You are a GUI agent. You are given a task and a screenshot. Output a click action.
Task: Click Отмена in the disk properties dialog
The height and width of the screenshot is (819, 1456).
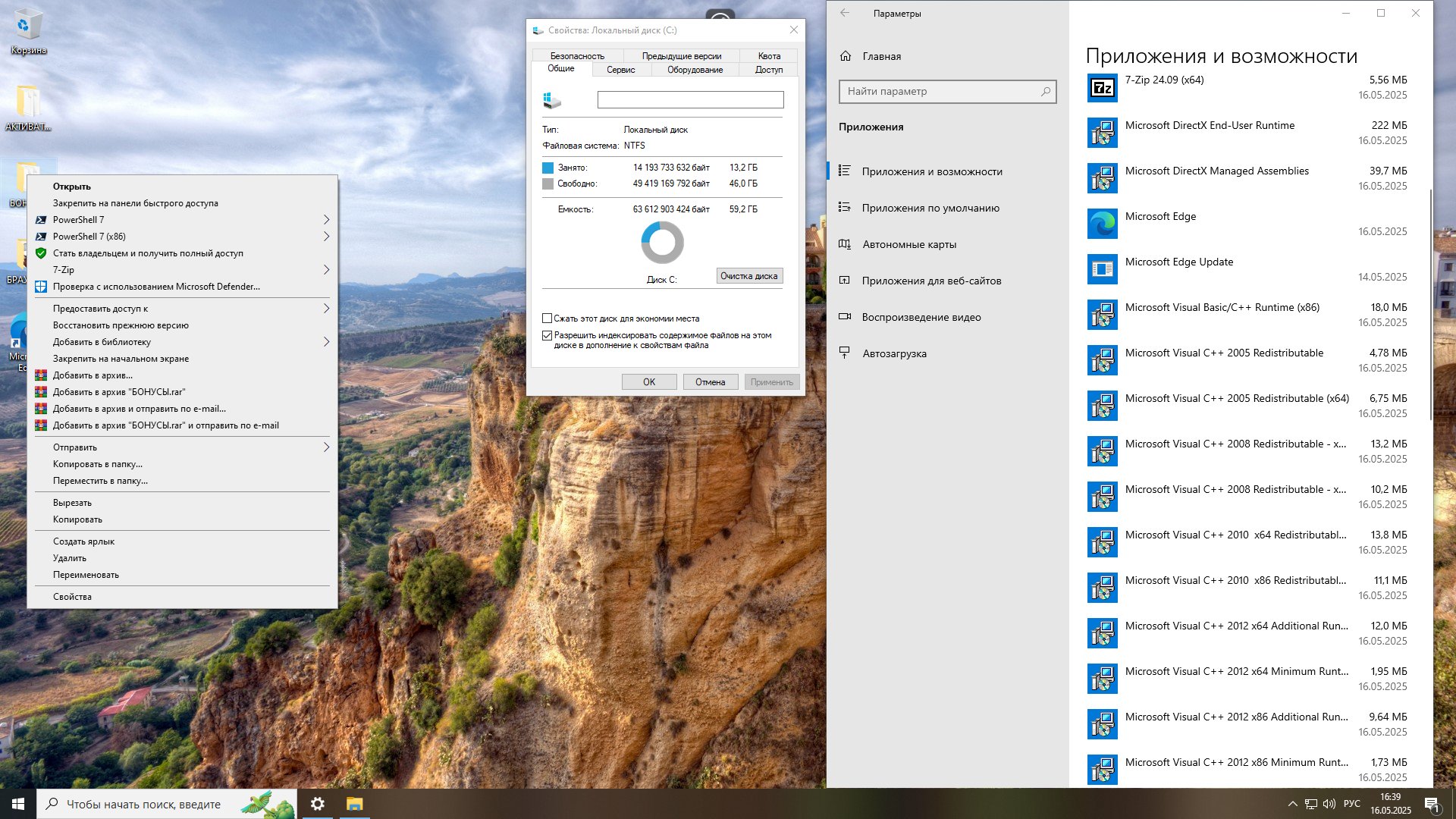coord(711,382)
